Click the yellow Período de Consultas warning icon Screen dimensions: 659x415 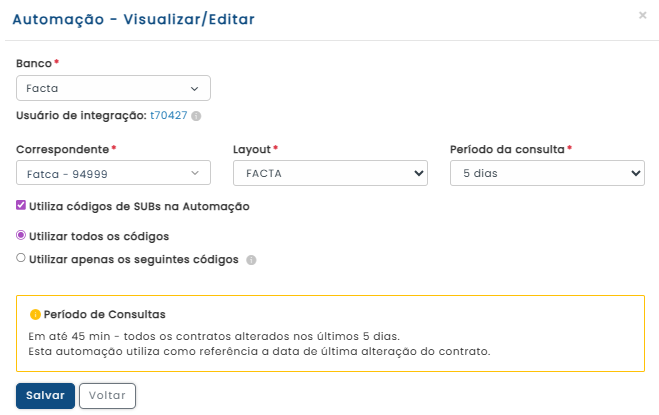pyautogui.click(x=35, y=314)
